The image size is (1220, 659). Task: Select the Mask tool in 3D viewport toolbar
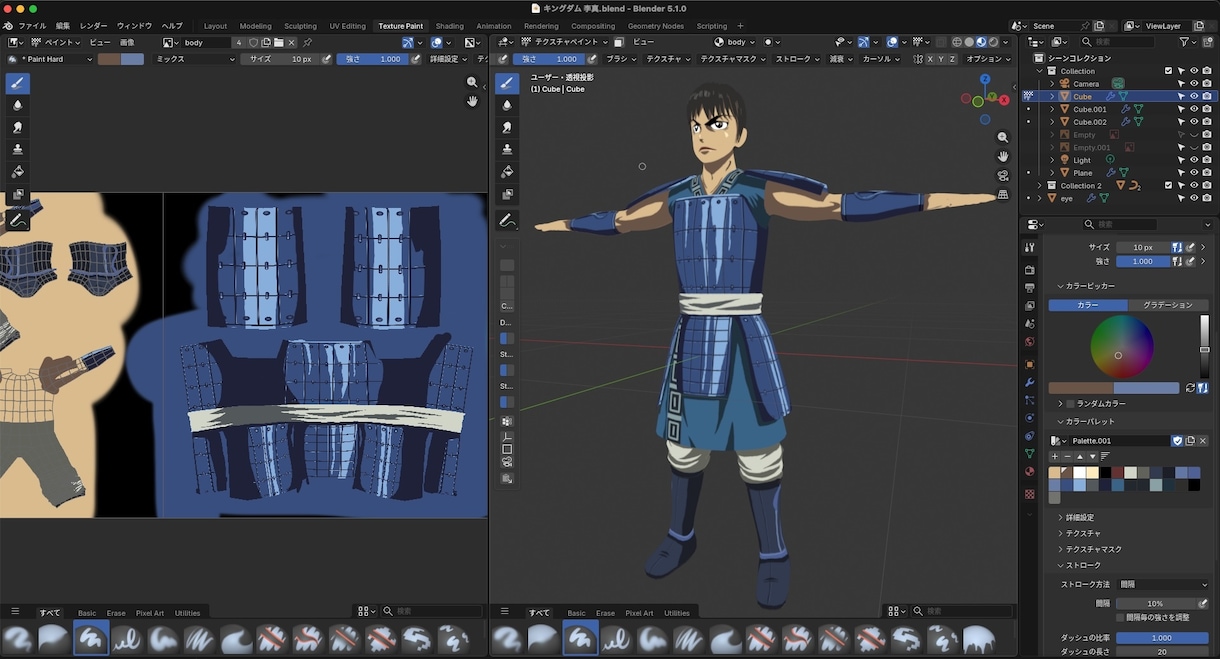pyautogui.click(x=507, y=194)
